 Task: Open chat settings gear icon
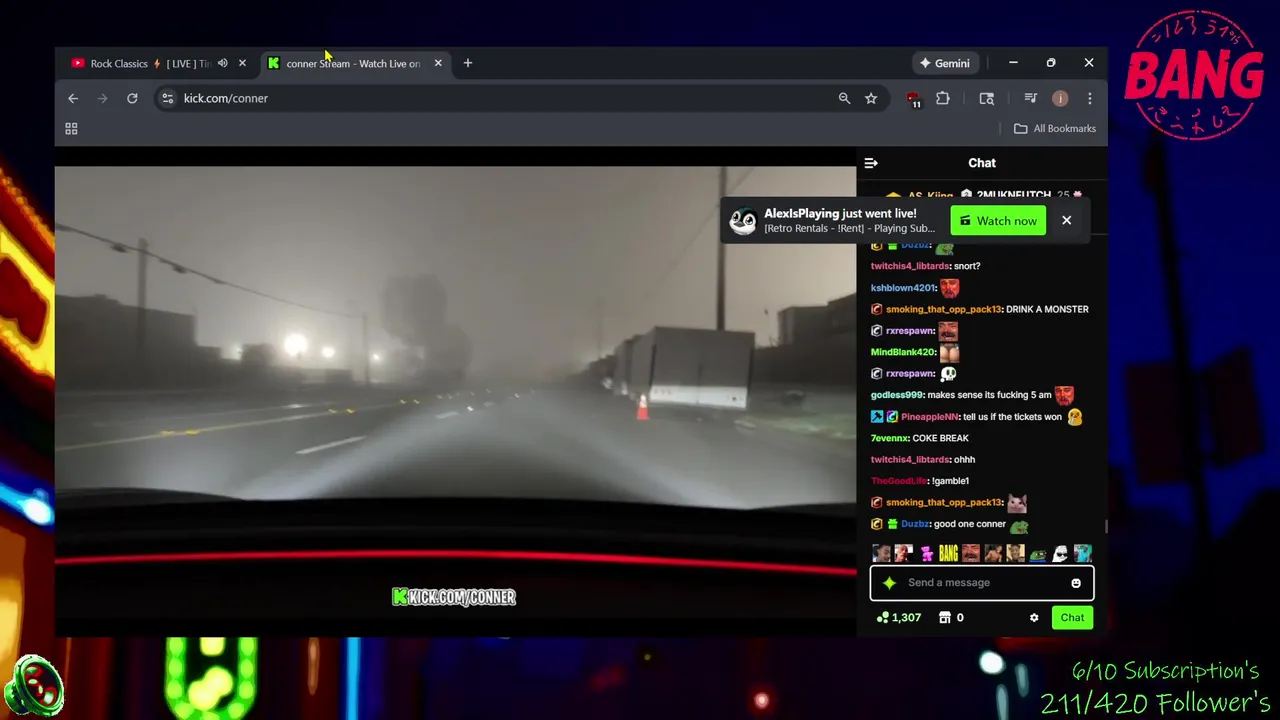tap(1034, 618)
